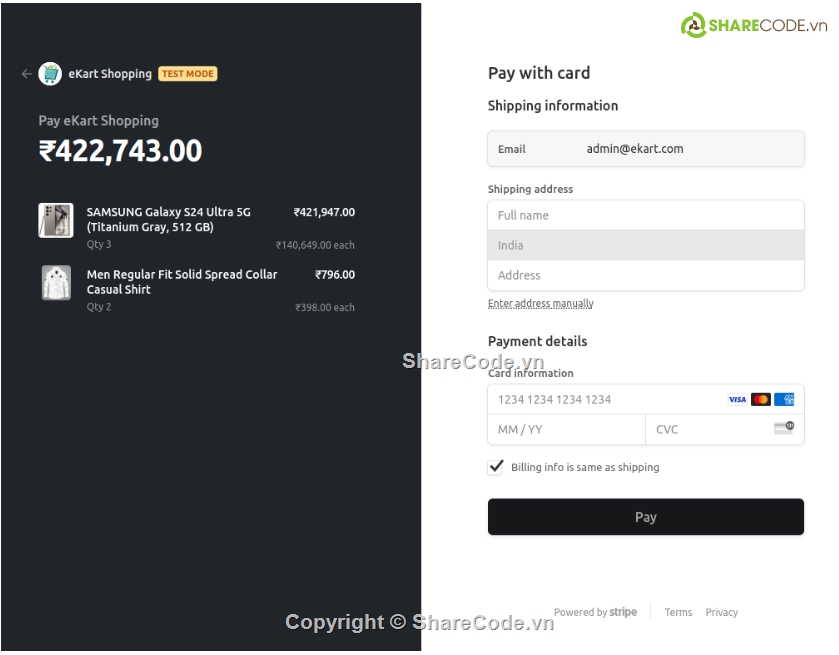Click the SAMSUNG Galaxy S24 Ultra 5G item name
839x655 pixels.
click(x=169, y=219)
